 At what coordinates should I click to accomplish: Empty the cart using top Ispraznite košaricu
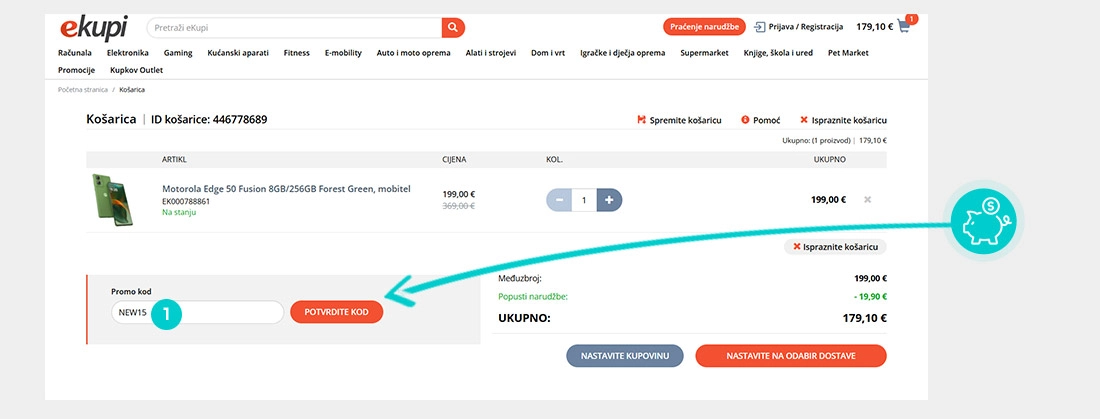[843, 120]
